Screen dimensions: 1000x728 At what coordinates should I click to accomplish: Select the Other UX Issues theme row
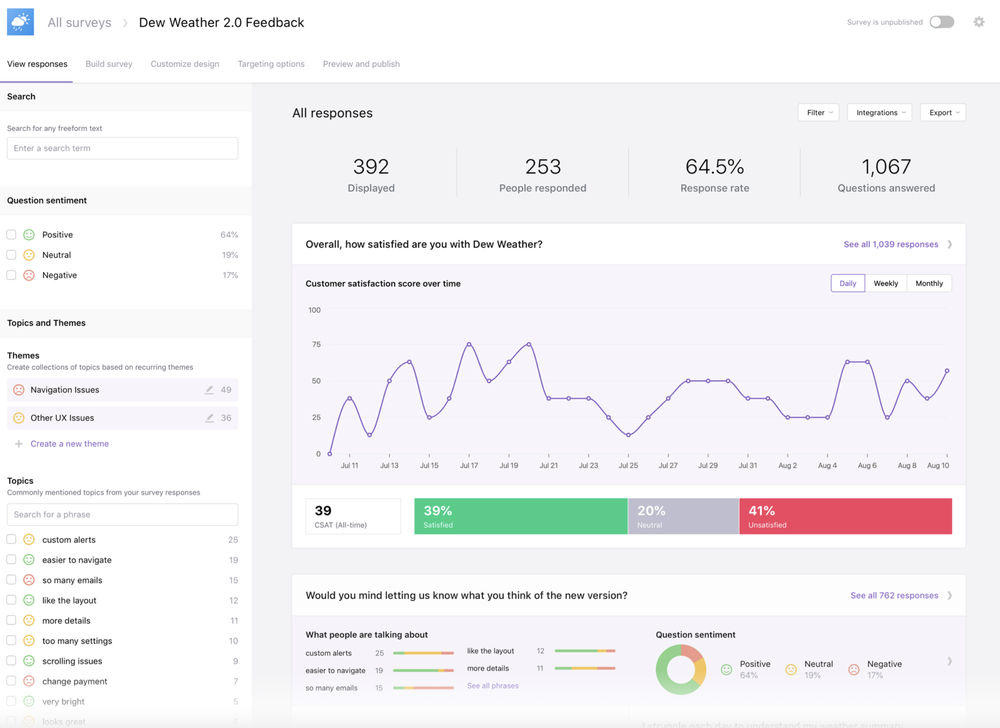click(x=122, y=418)
